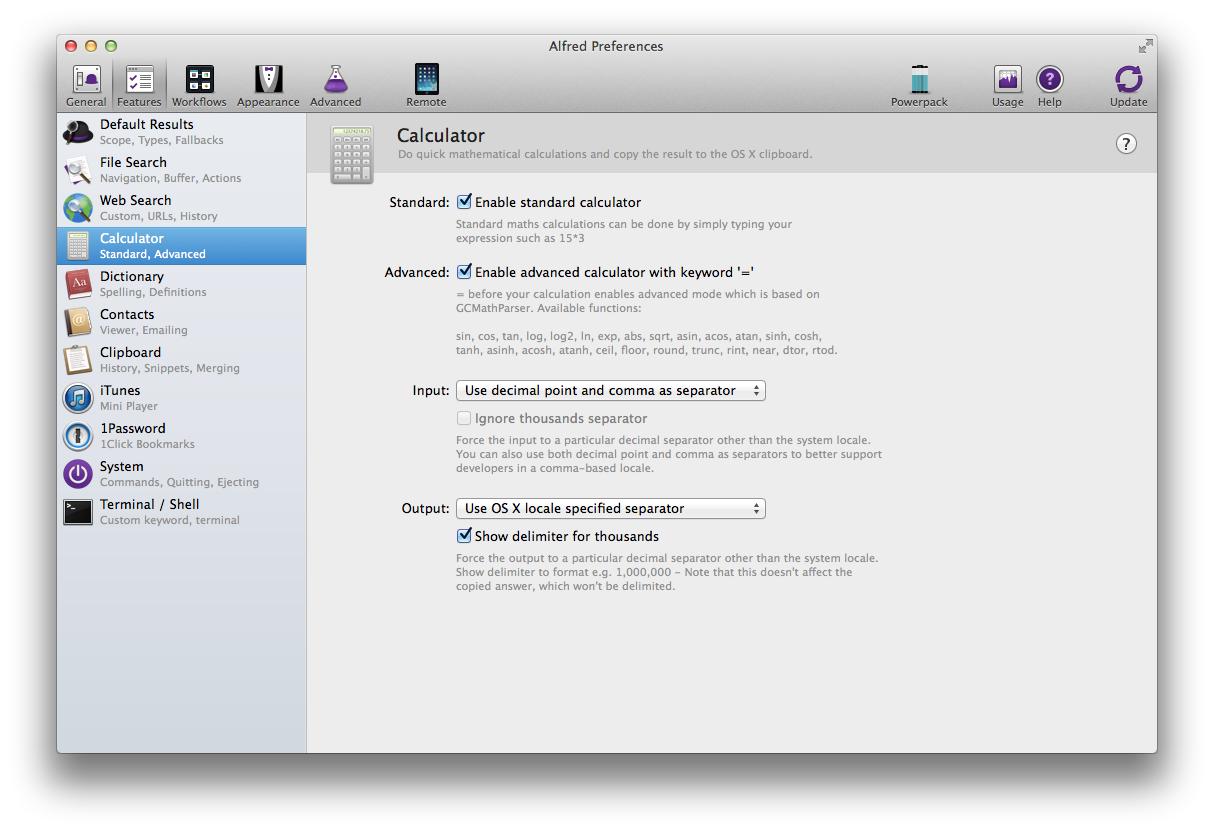
Task: Click the 'Alfred Preferences' window title
Action: point(606,46)
